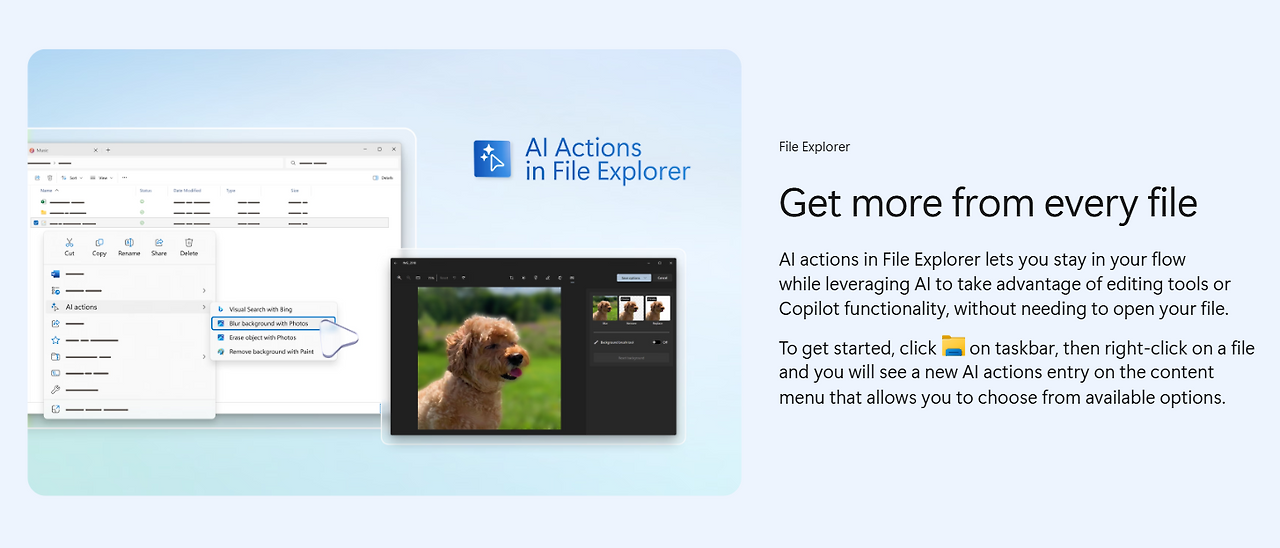Click the trash icon in File Explorer toolbar
The height and width of the screenshot is (548, 1280).
[x=50, y=178]
